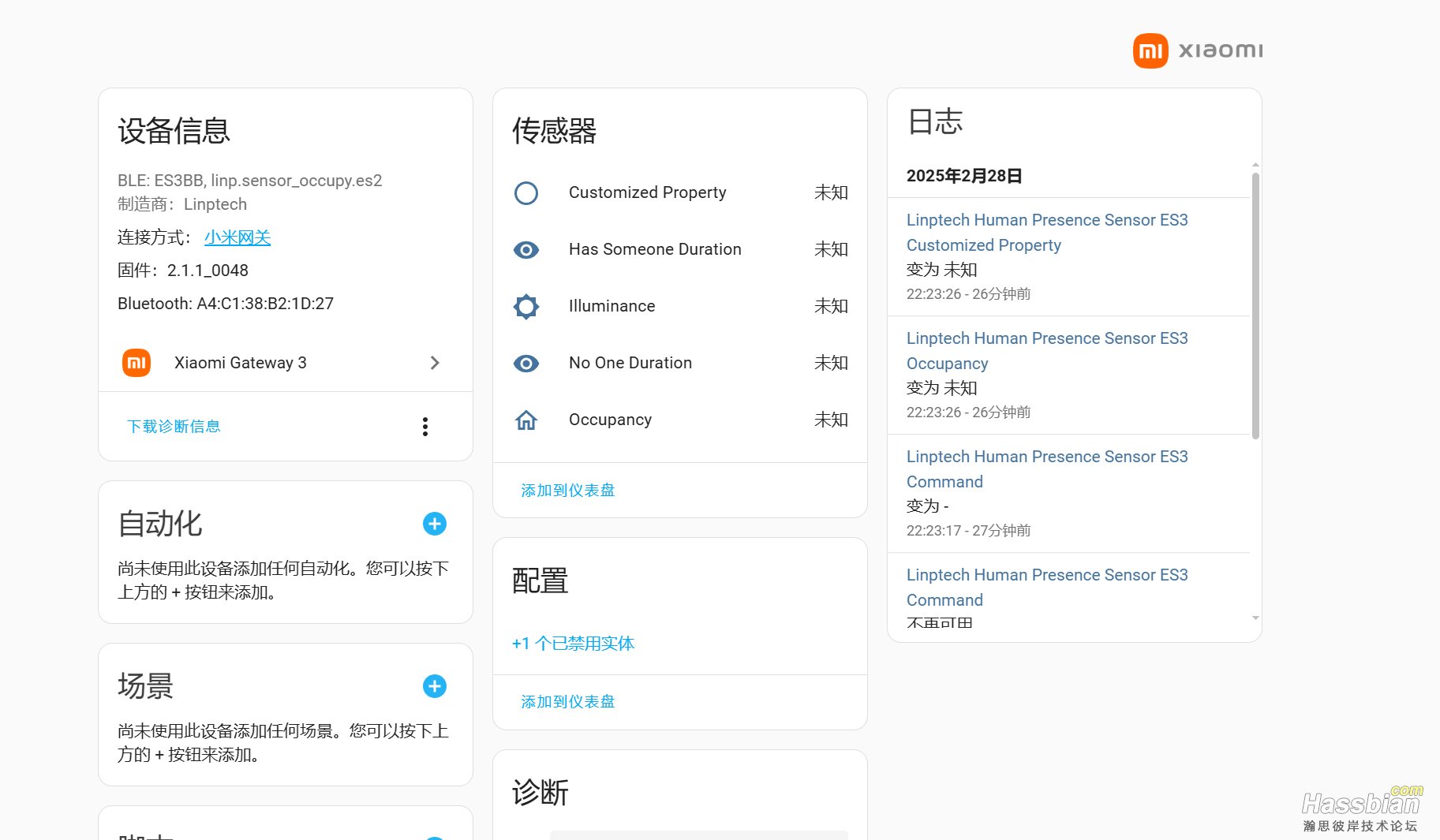Click the log scrollbar up arrow
1440x840 pixels.
point(1255,165)
